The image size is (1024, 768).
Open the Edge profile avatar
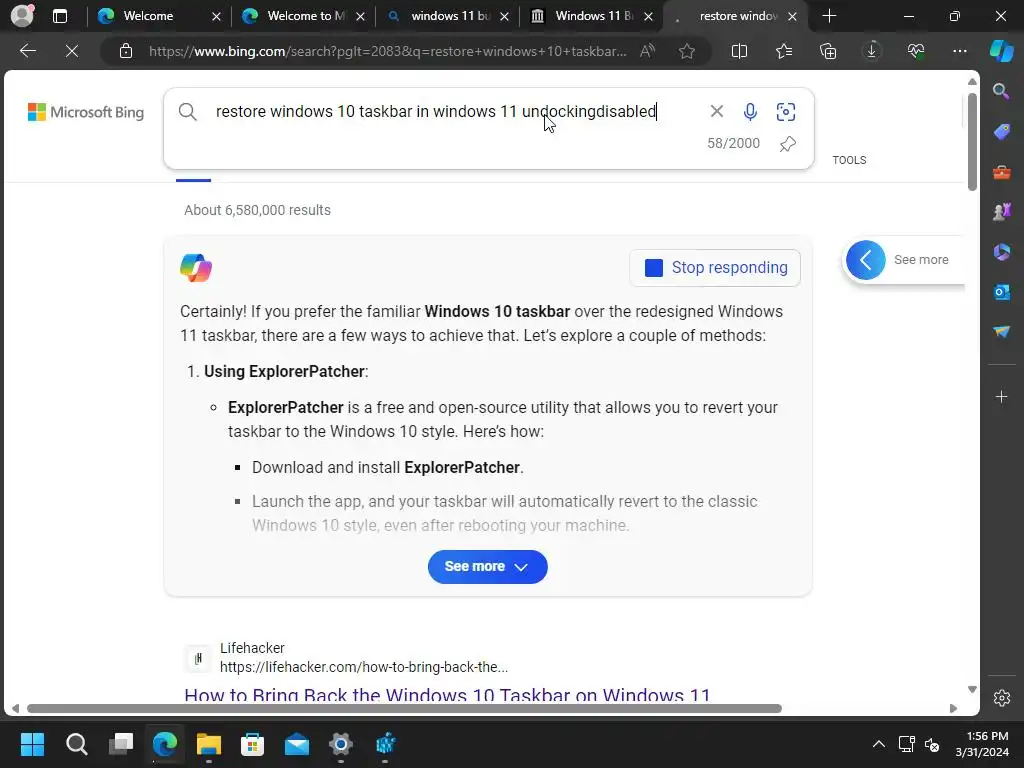tap(22, 16)
